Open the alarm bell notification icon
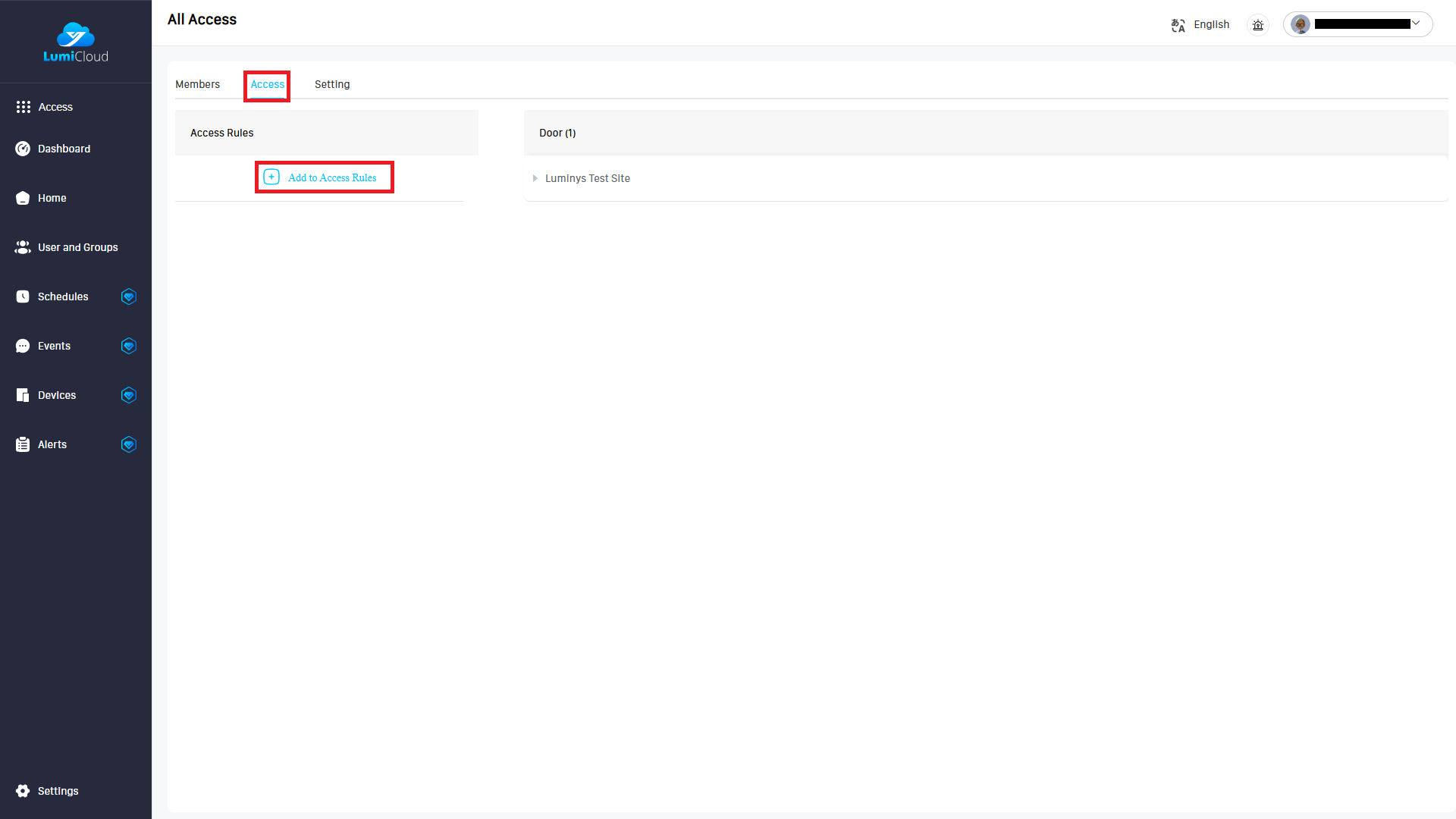The width and height of the screenshot is (1456, 819). click(x=1258, y=25)
